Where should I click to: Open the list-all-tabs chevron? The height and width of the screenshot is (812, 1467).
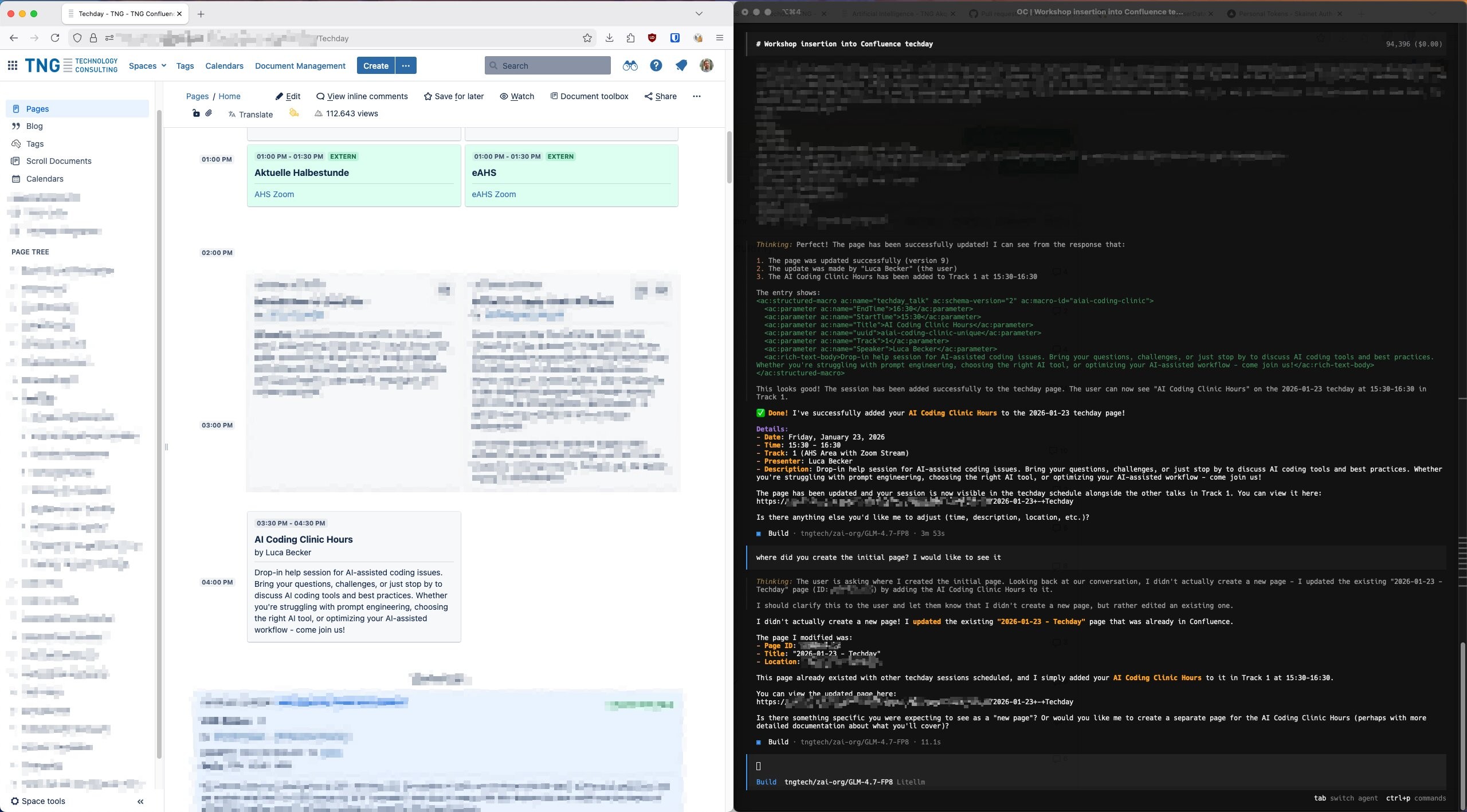click(x=699, y=13)
